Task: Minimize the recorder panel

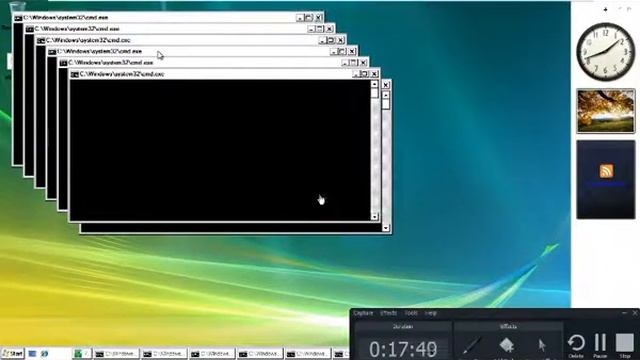Action: coord(624,313)
